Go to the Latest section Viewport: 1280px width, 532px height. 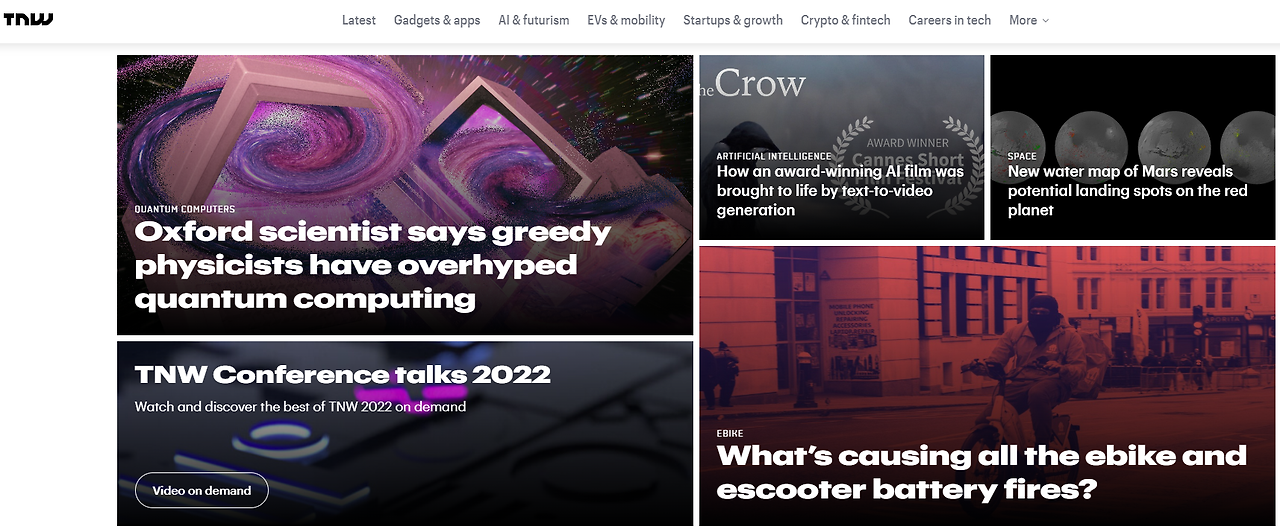pyautogui.click(x=359, y=20)
